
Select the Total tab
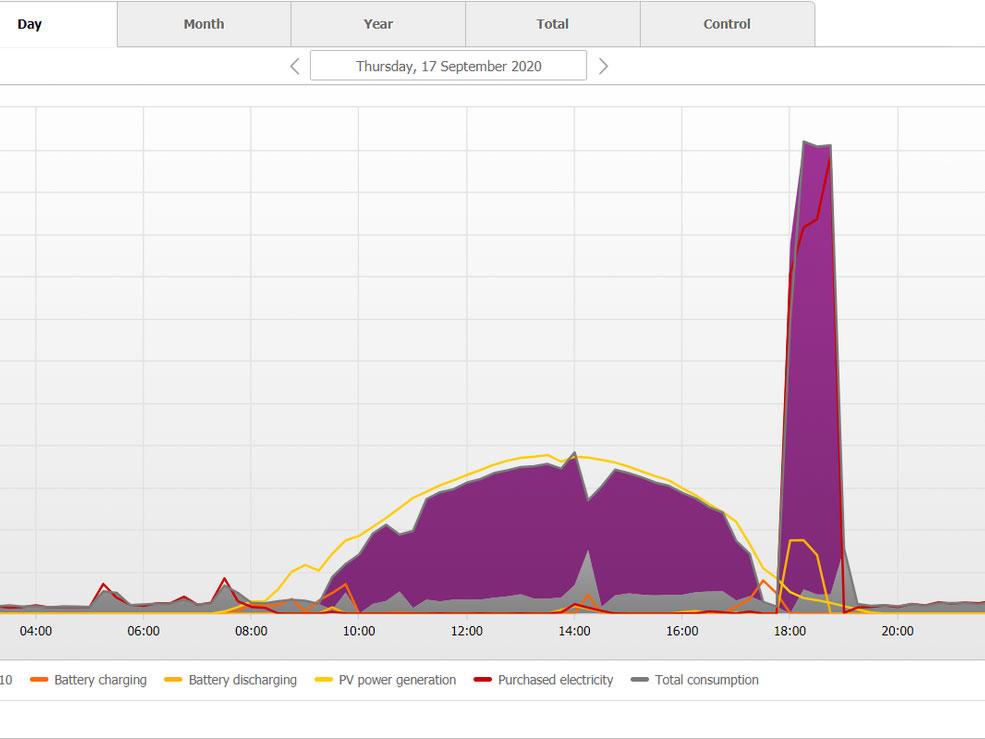pos(552,24)
